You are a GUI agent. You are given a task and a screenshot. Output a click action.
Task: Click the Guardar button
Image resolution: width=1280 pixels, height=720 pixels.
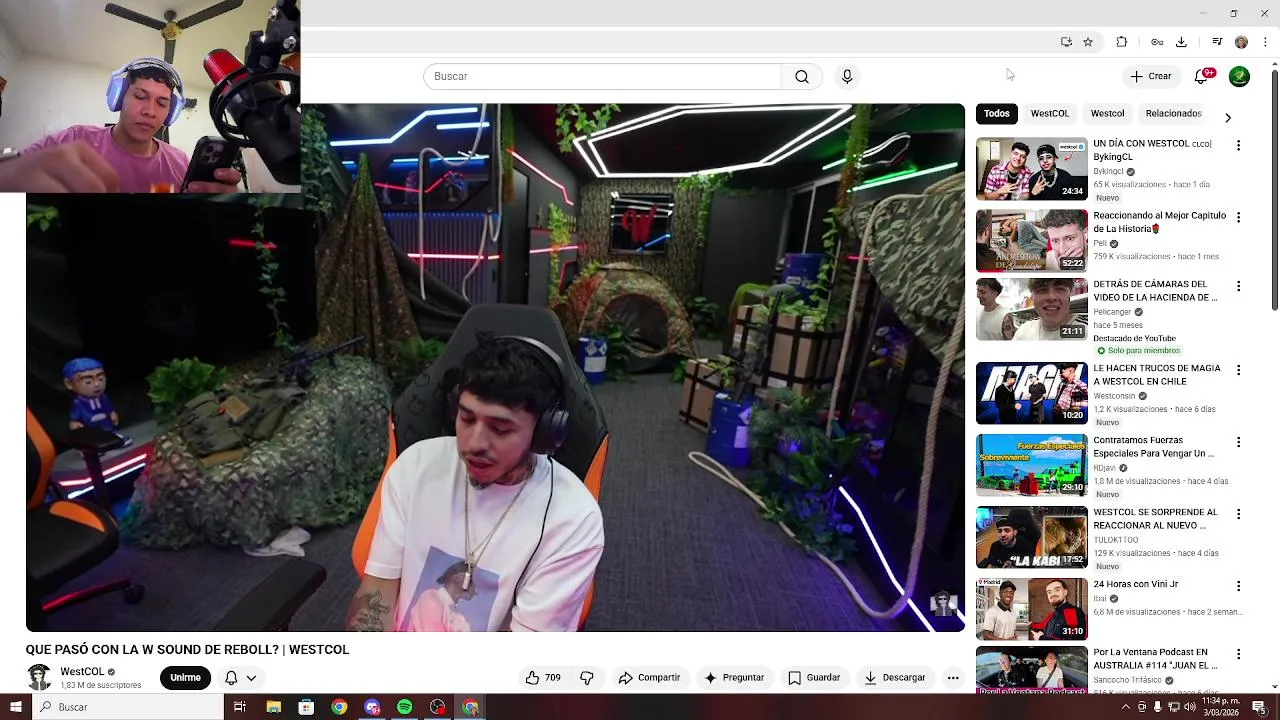click(814, 678)
